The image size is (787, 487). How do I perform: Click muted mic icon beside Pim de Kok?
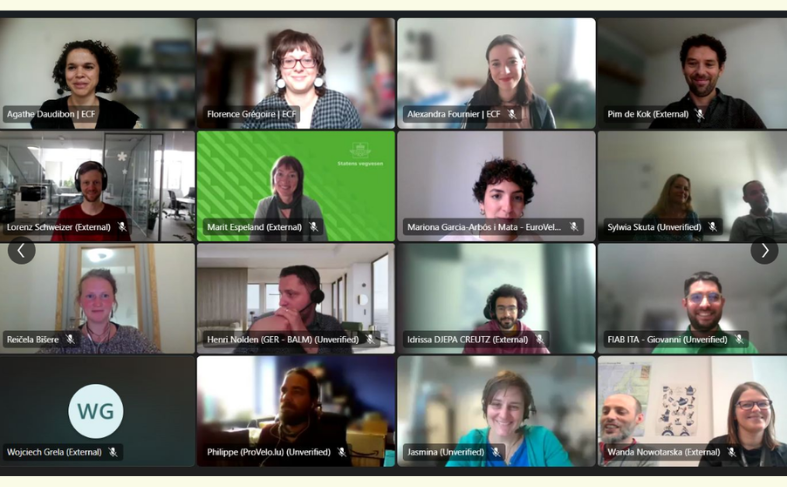700,114
